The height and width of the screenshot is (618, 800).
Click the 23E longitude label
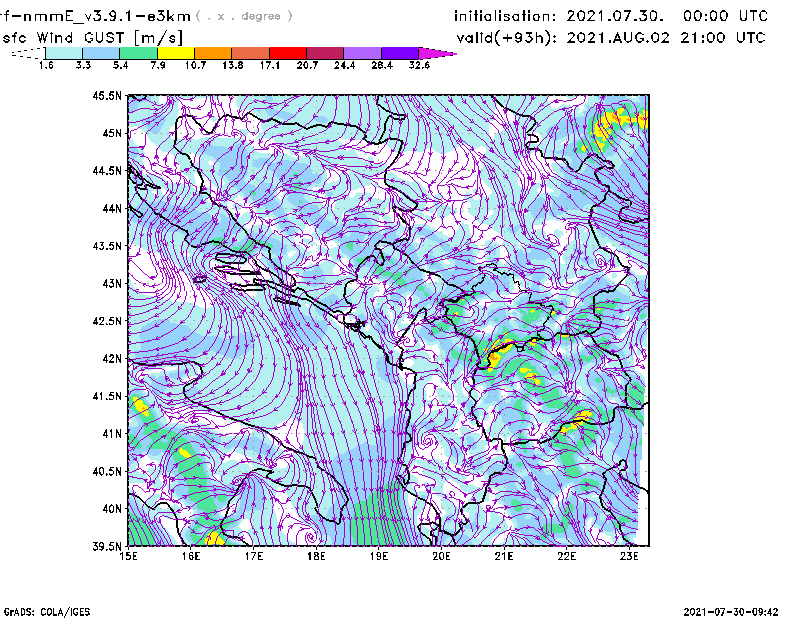629,556
